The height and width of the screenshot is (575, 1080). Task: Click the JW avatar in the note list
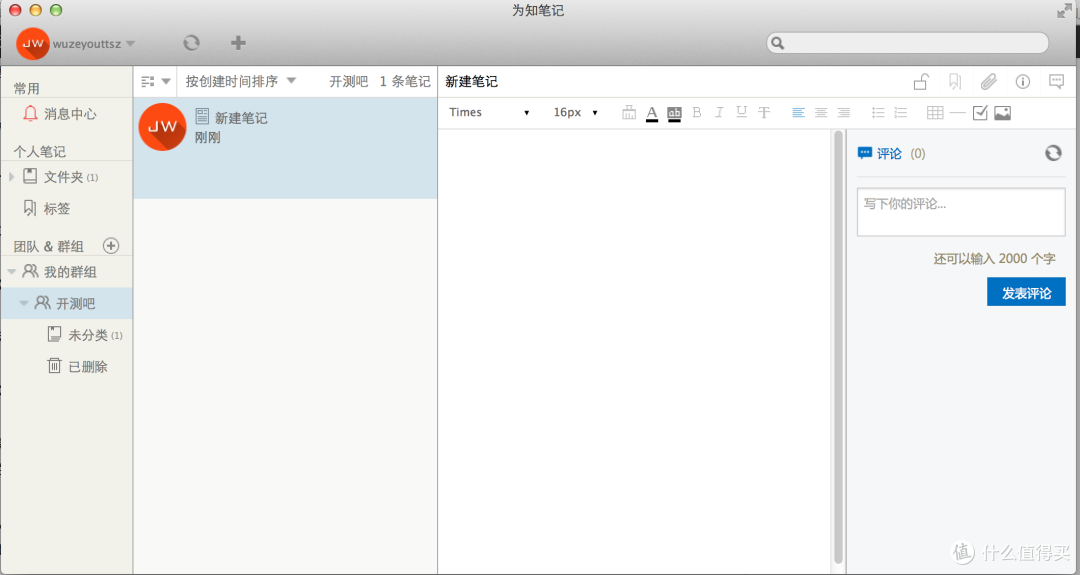click(163, 127)
